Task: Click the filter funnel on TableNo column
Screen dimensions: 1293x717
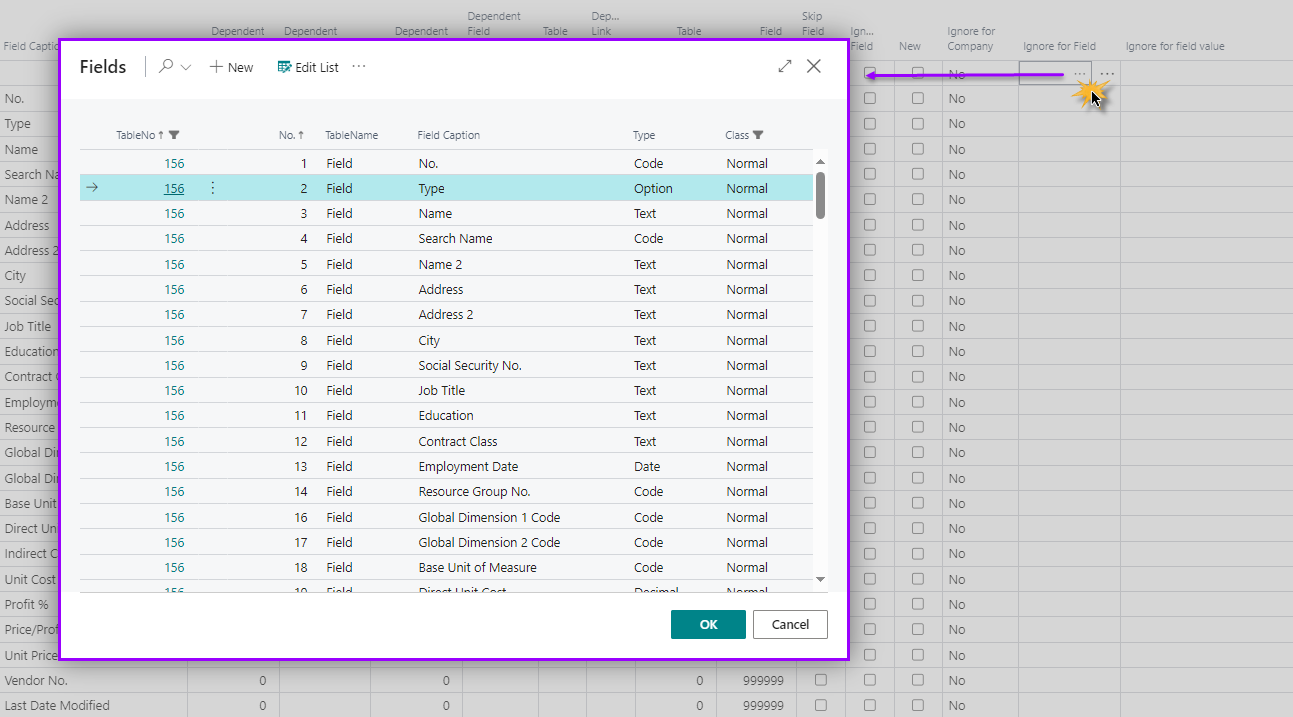Action: pyautogui.click(x=175, y=135)
